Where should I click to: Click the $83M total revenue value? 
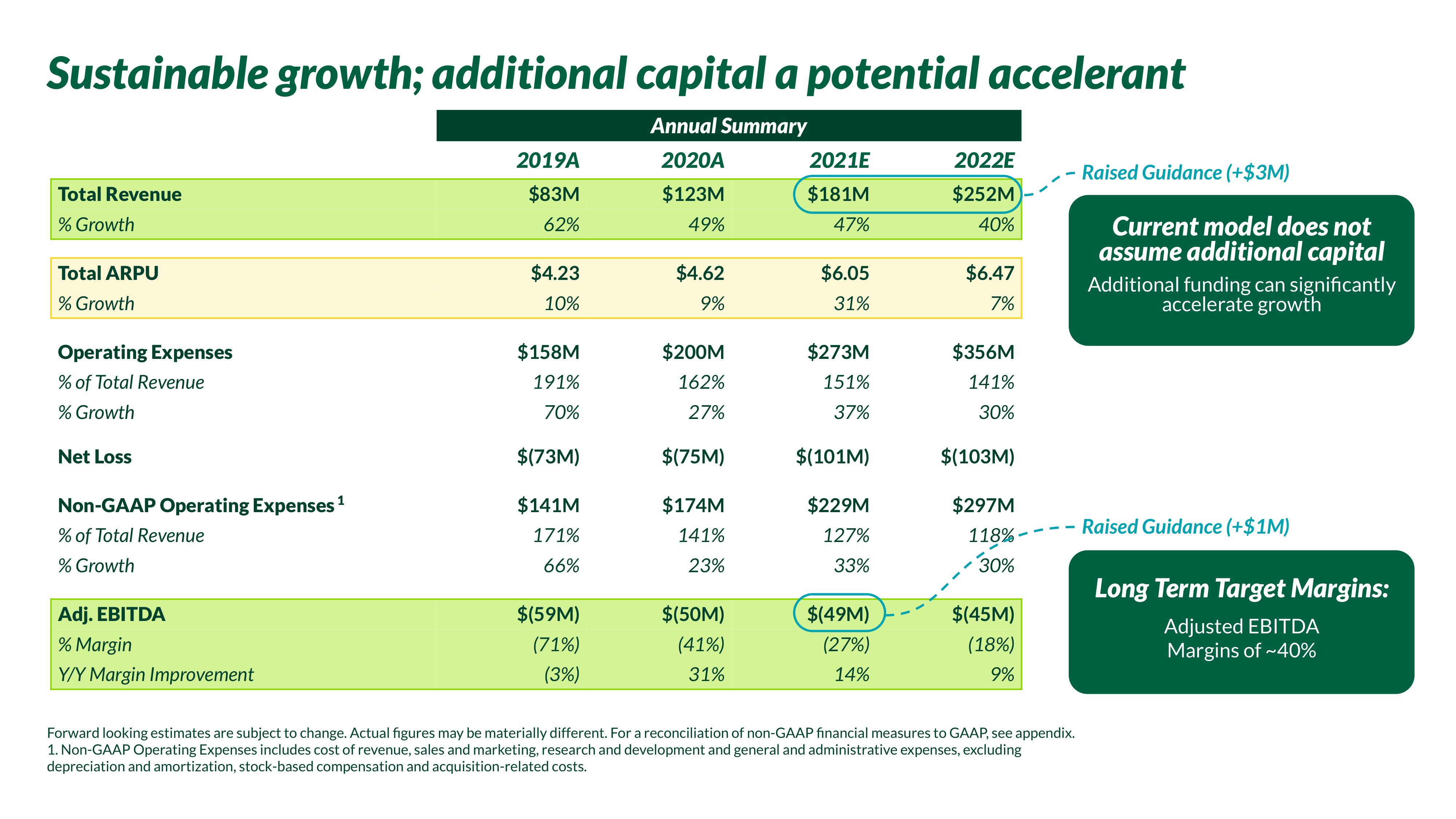click(x=554, y=194)
